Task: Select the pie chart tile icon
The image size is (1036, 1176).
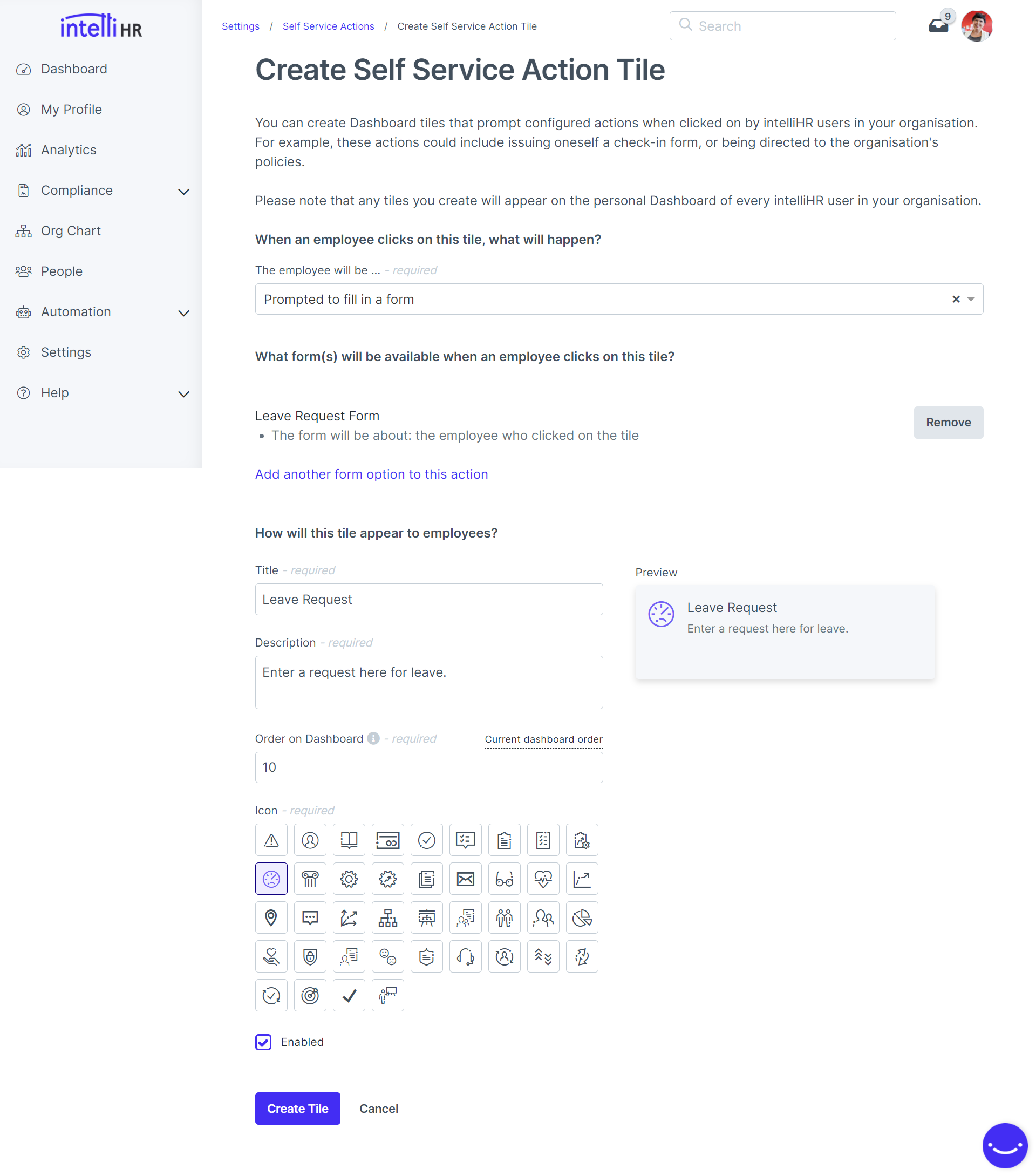Action: point(582,917)
